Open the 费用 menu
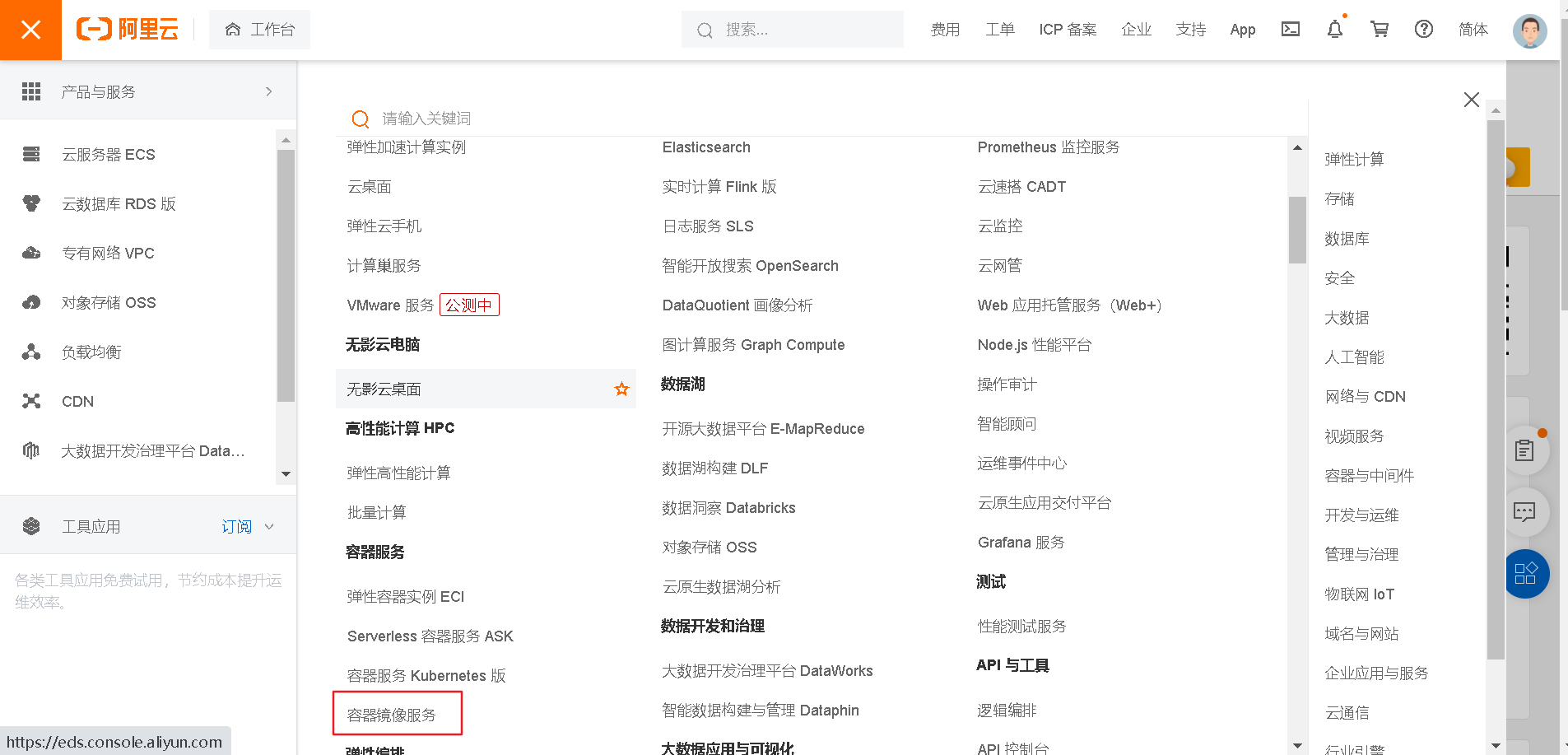This screenshot has height=755, width=1568. 945,30
